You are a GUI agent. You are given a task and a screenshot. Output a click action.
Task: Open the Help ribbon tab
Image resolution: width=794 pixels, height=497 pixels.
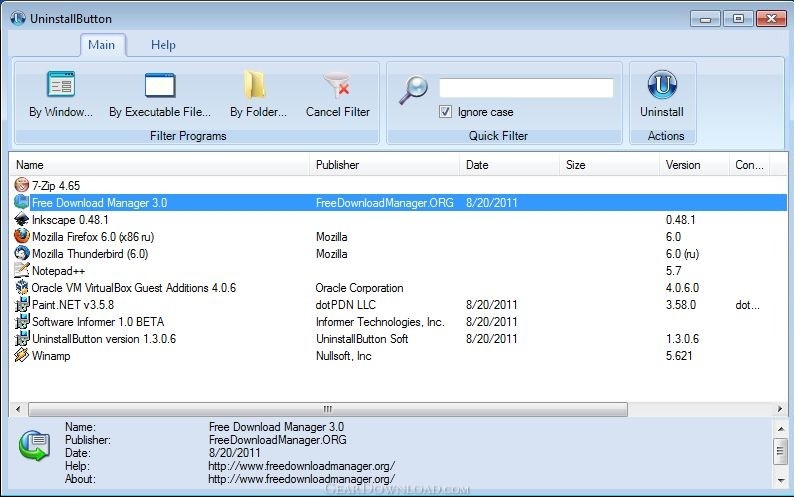(x=163, y=45)
